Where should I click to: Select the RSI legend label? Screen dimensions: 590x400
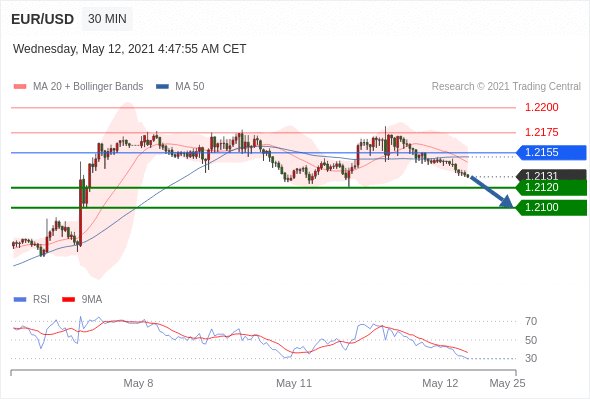41,300
